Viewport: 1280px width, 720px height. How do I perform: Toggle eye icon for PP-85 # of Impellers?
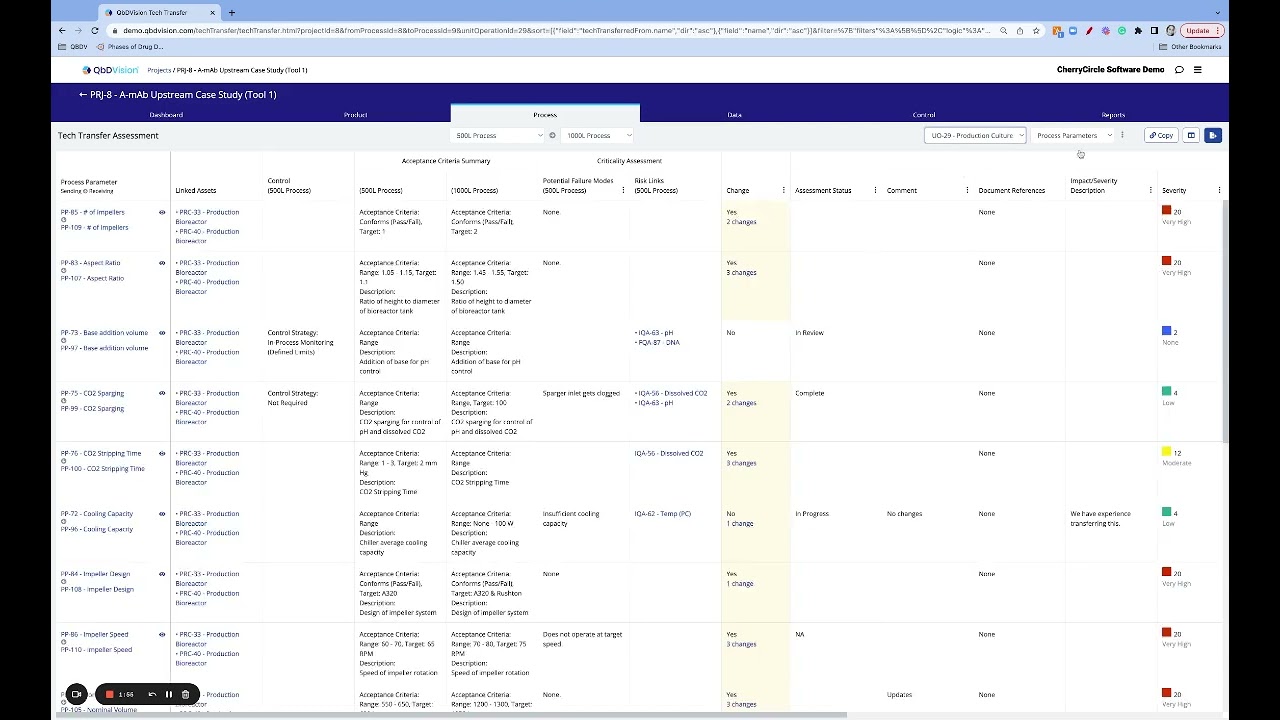pos(162,212)
